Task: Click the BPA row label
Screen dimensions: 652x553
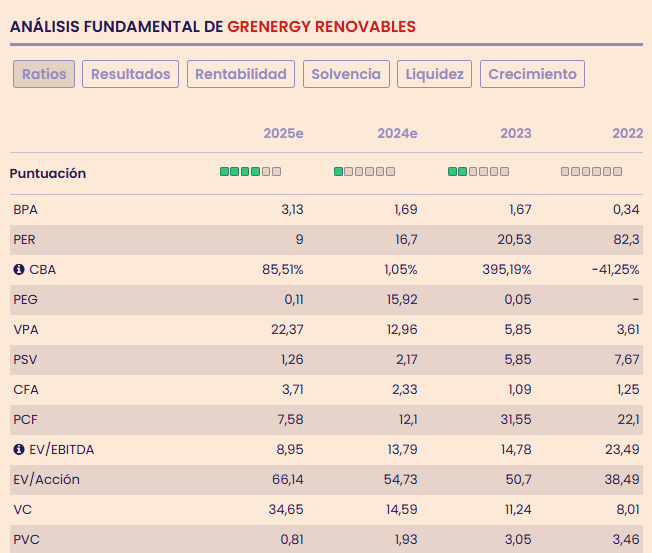Action: point(25,210)
